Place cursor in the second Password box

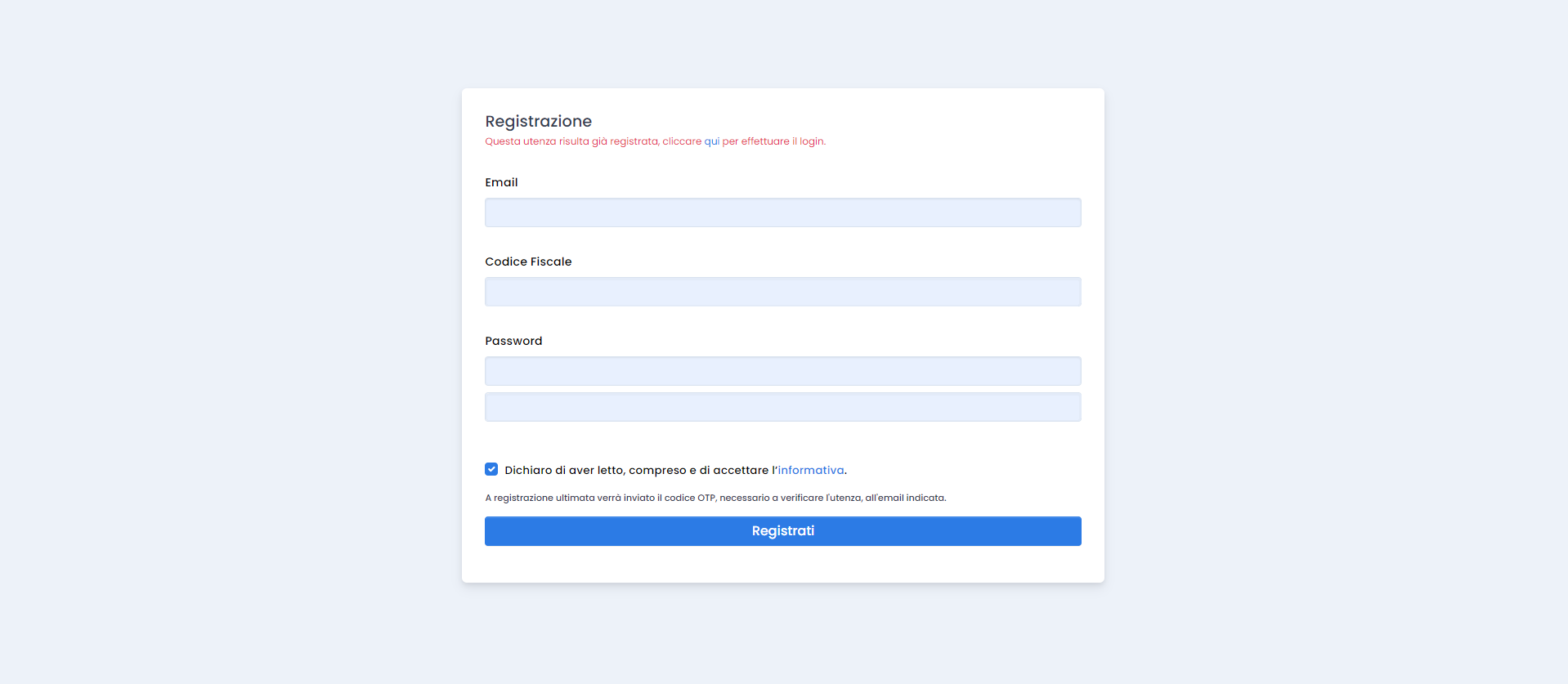782,406
